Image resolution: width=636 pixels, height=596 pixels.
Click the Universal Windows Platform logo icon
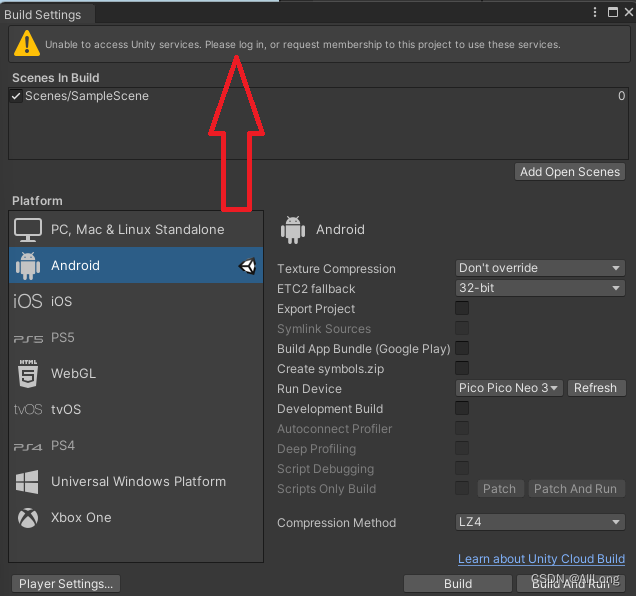27,482
